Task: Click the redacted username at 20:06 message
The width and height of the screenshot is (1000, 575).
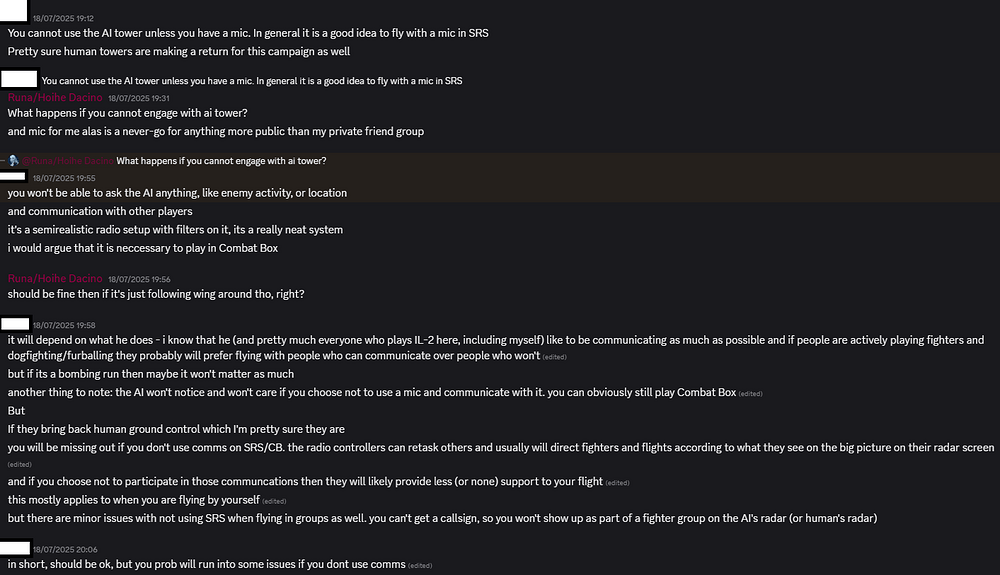Action: pos(14,548)
